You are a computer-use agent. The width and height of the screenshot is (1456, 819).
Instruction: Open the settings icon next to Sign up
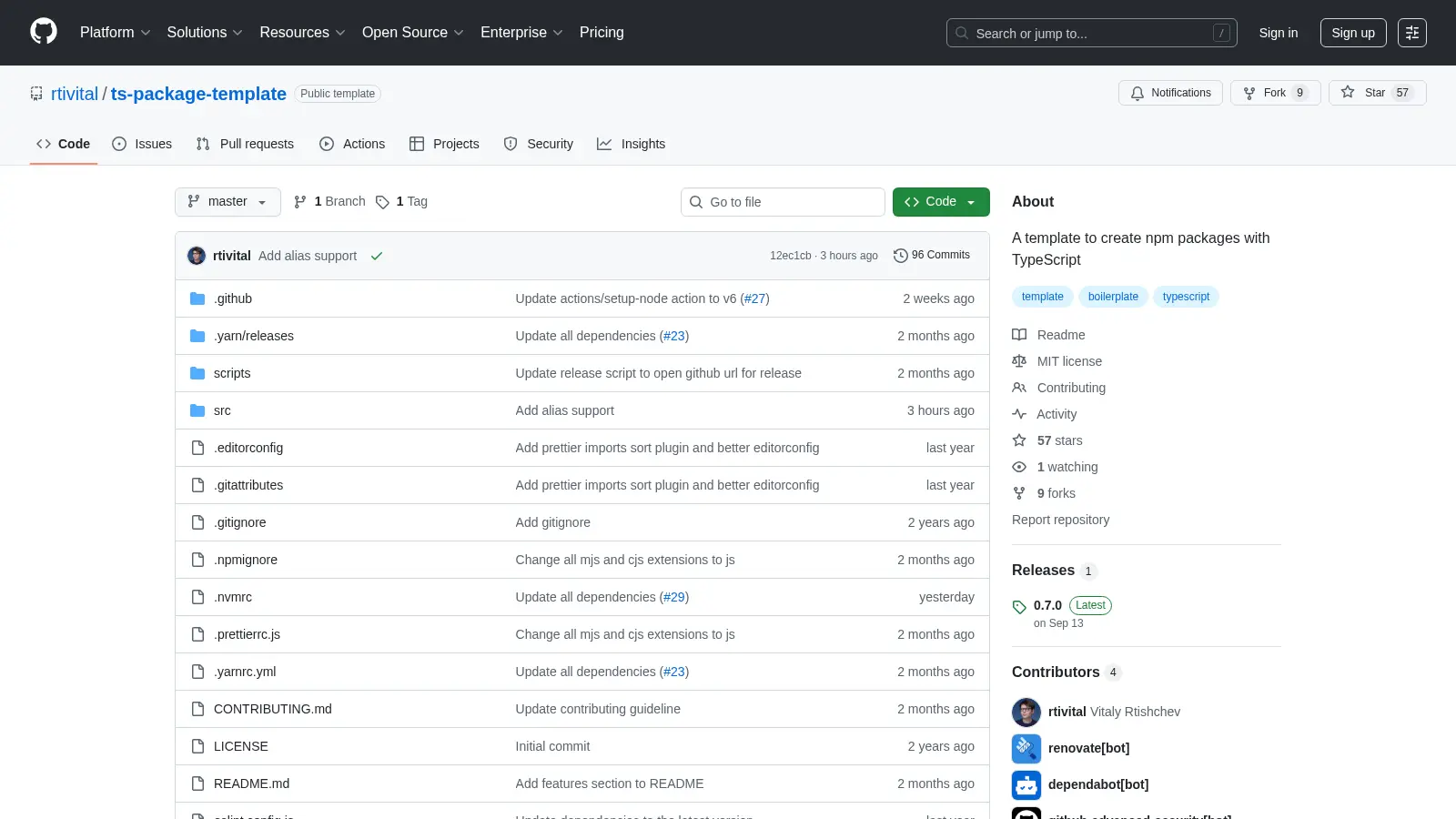1412,33
